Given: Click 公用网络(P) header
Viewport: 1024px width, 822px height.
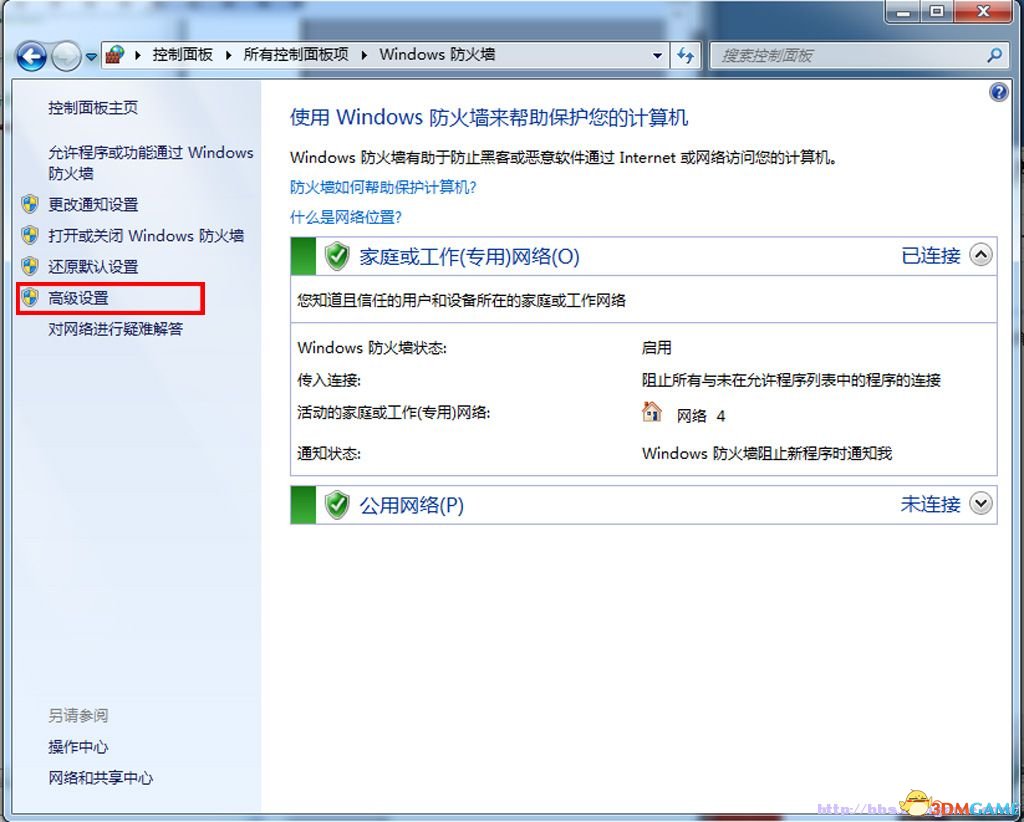Looking at the screenshot, I should (x=411, y=505).
